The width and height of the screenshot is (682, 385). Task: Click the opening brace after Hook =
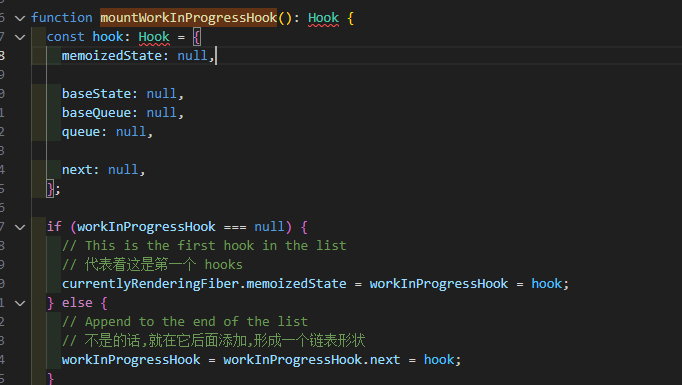point(197,37)
